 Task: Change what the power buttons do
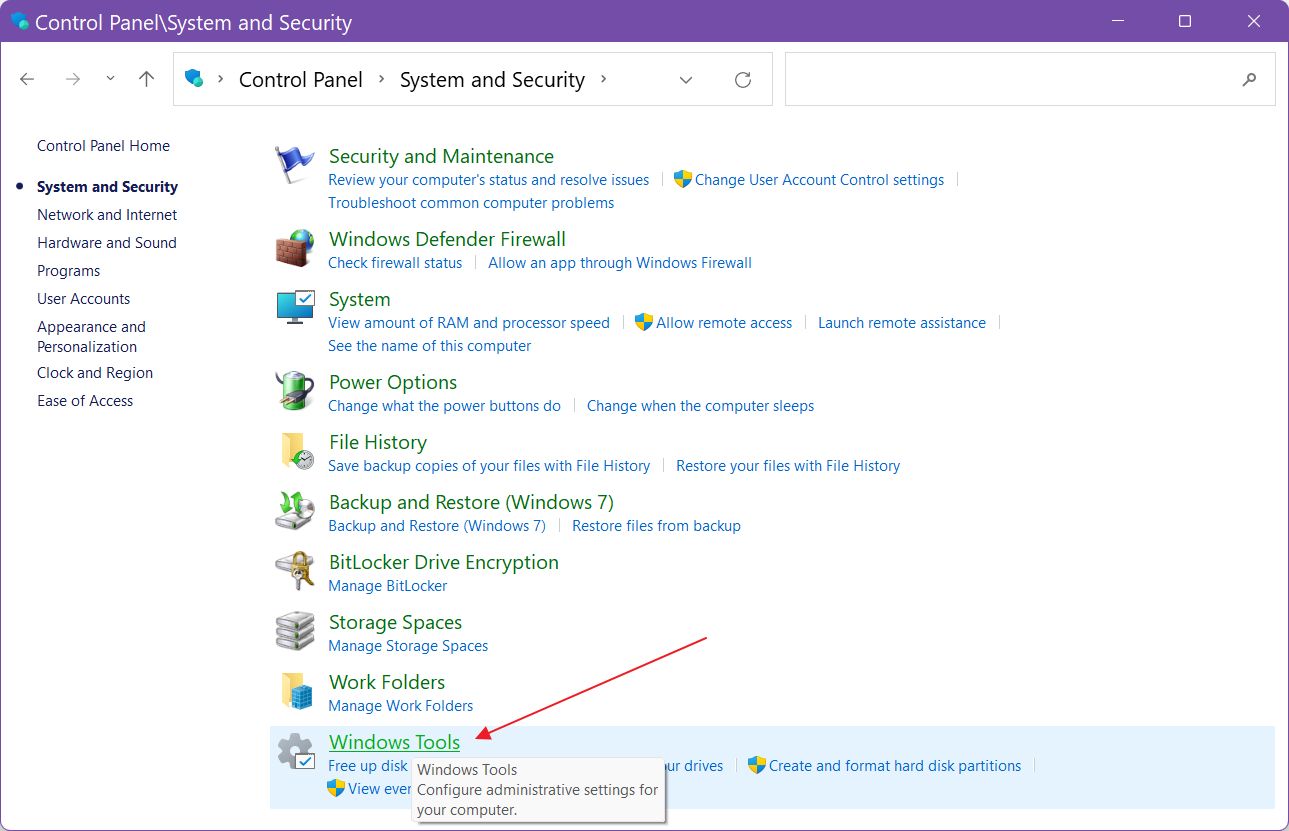pyautogui.click(x=445, y=406)
